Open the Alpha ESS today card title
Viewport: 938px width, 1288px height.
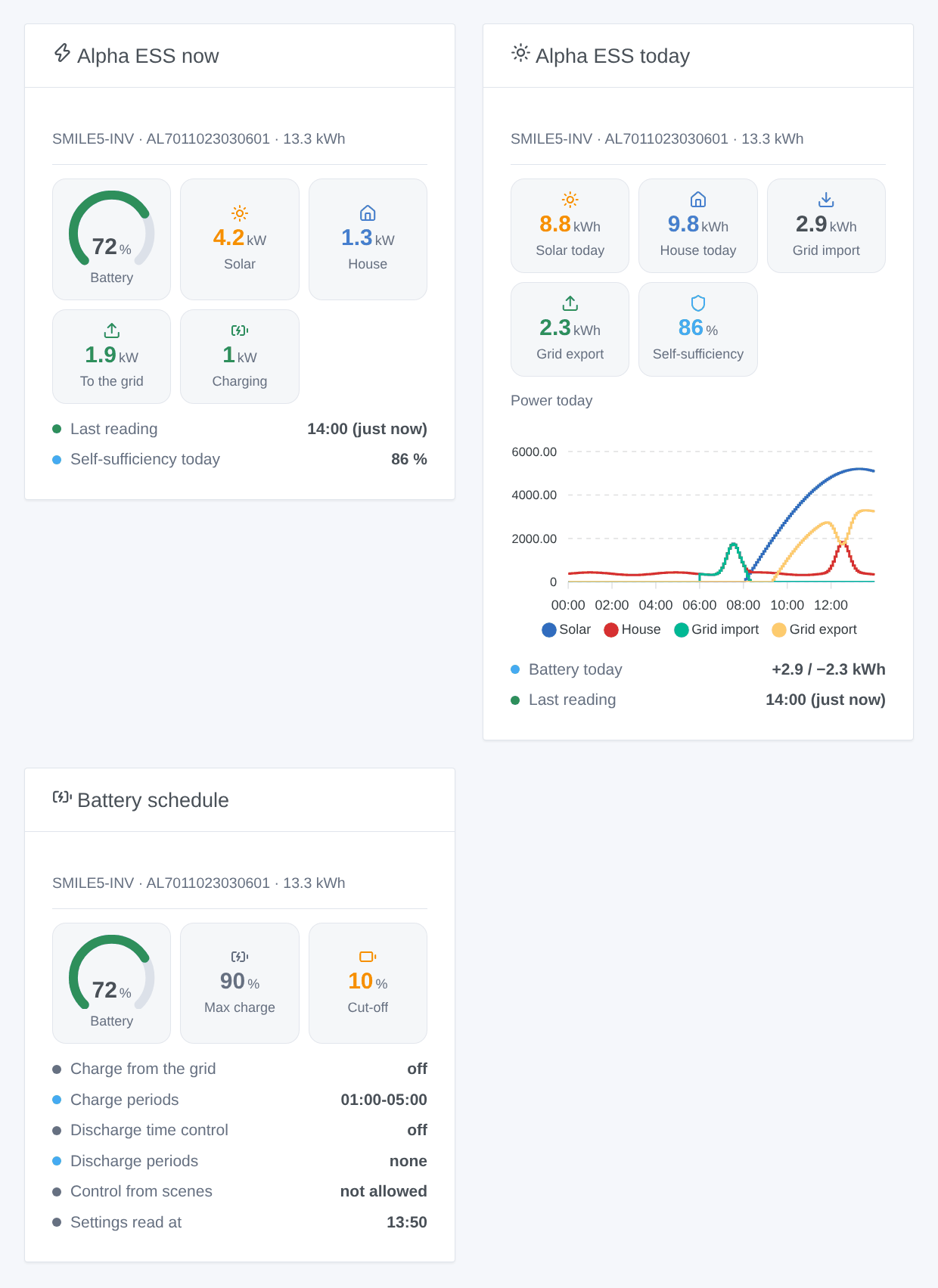pos(613,56)
